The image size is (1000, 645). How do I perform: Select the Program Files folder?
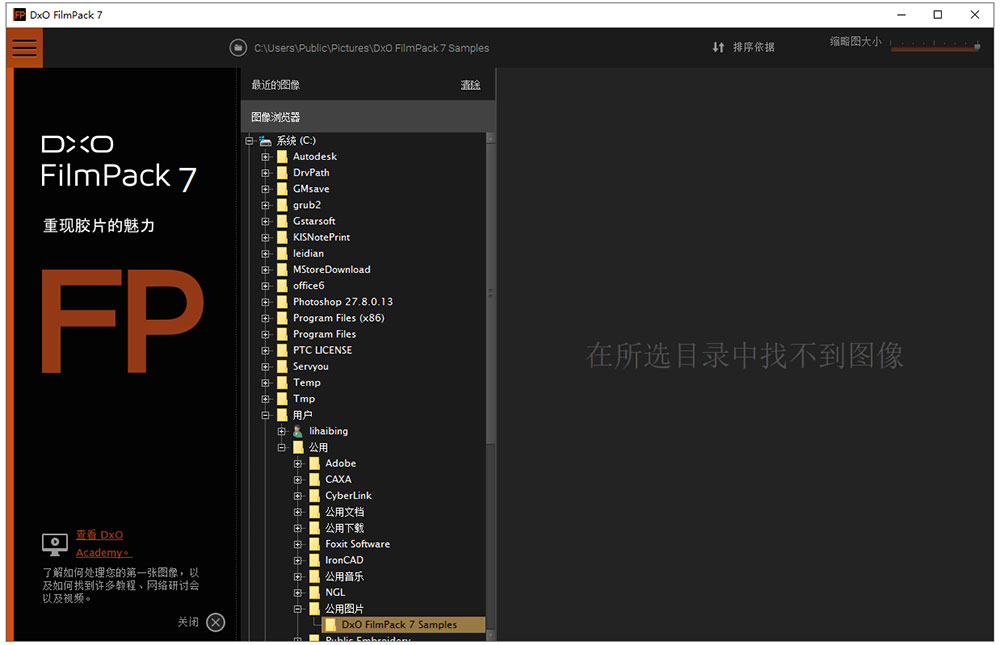coord(325,334)
